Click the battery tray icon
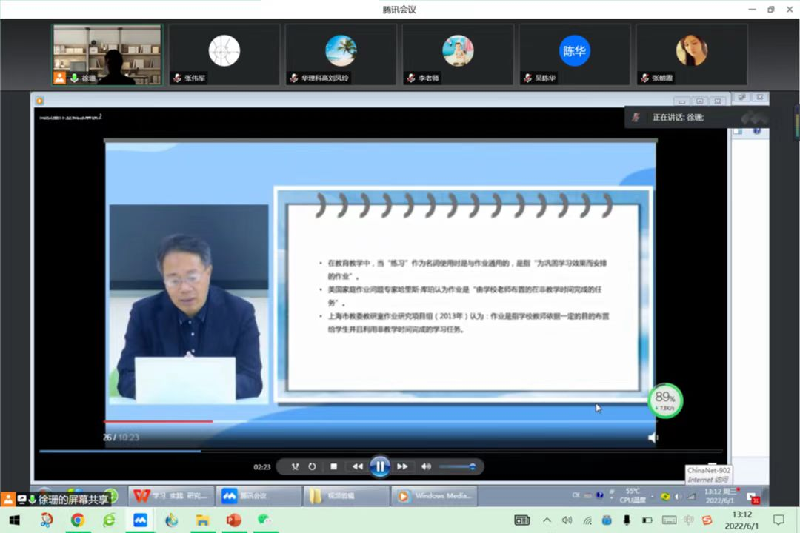 tap(647, 520)
